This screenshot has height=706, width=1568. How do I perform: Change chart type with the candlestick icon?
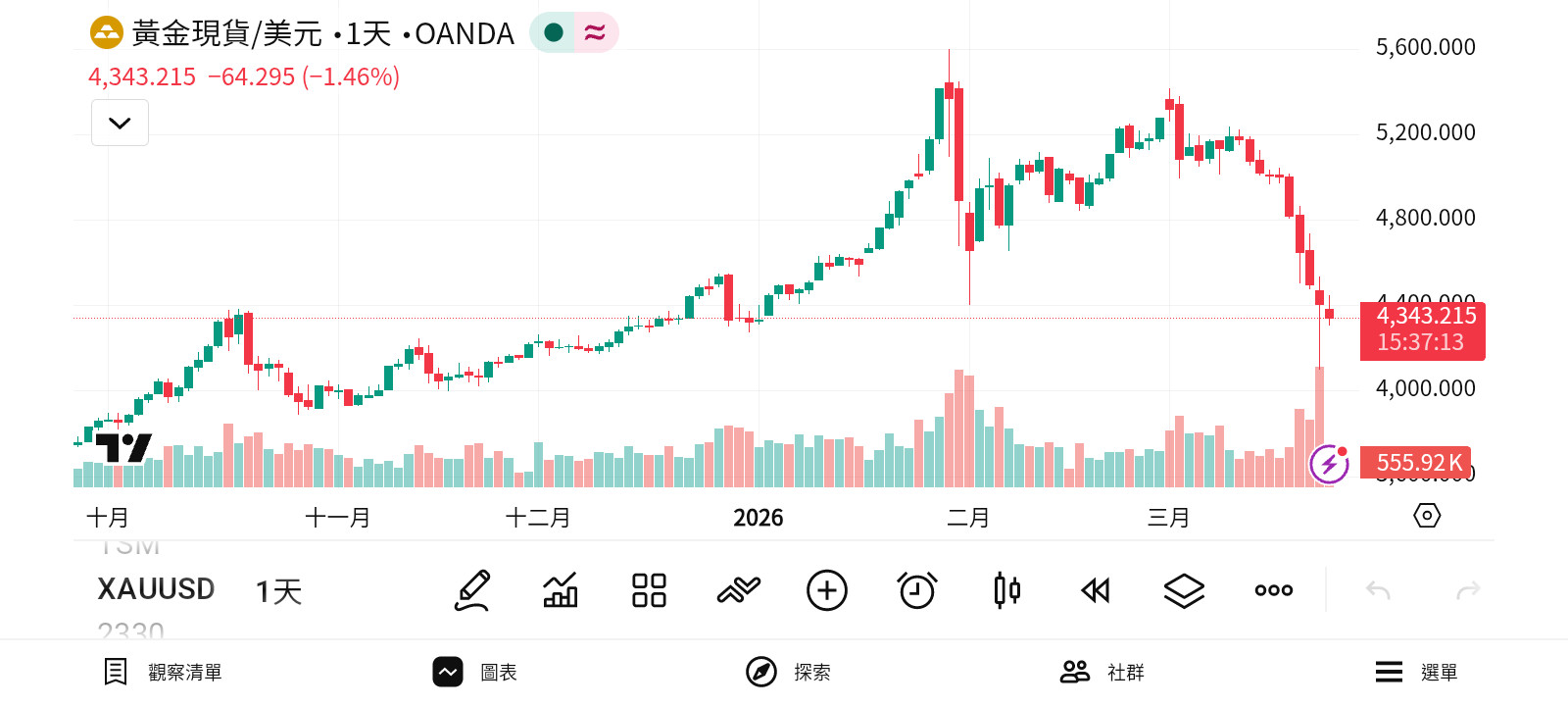click(x=1006, y=590)
